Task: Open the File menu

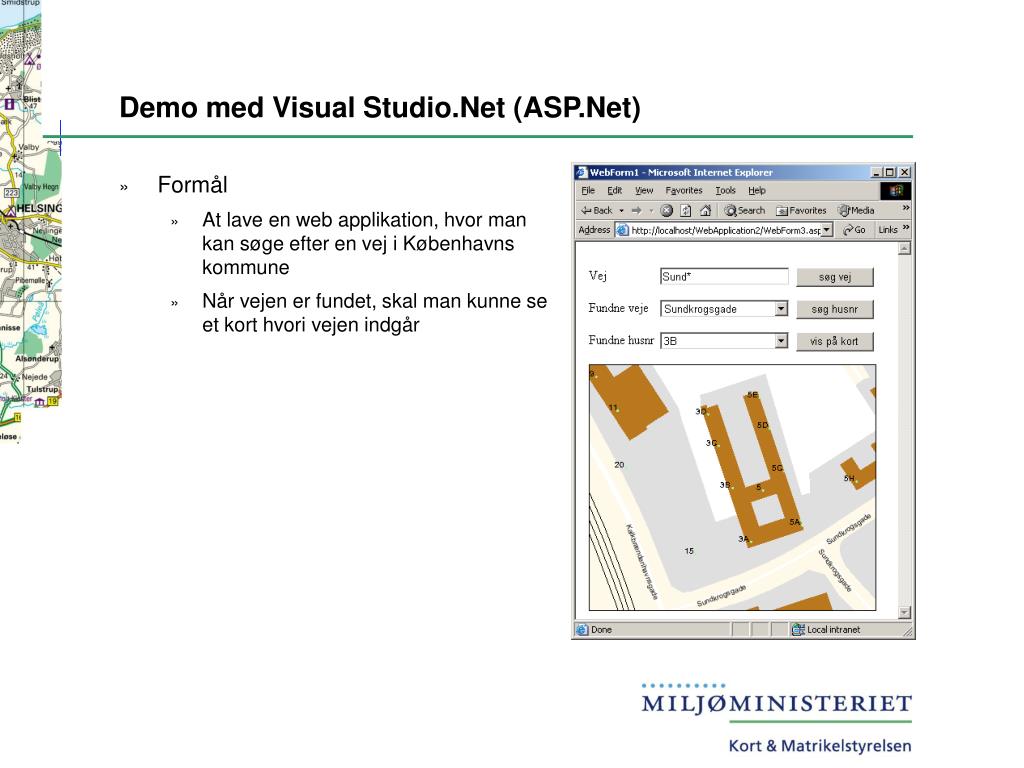Action: [x=588, y=191]
